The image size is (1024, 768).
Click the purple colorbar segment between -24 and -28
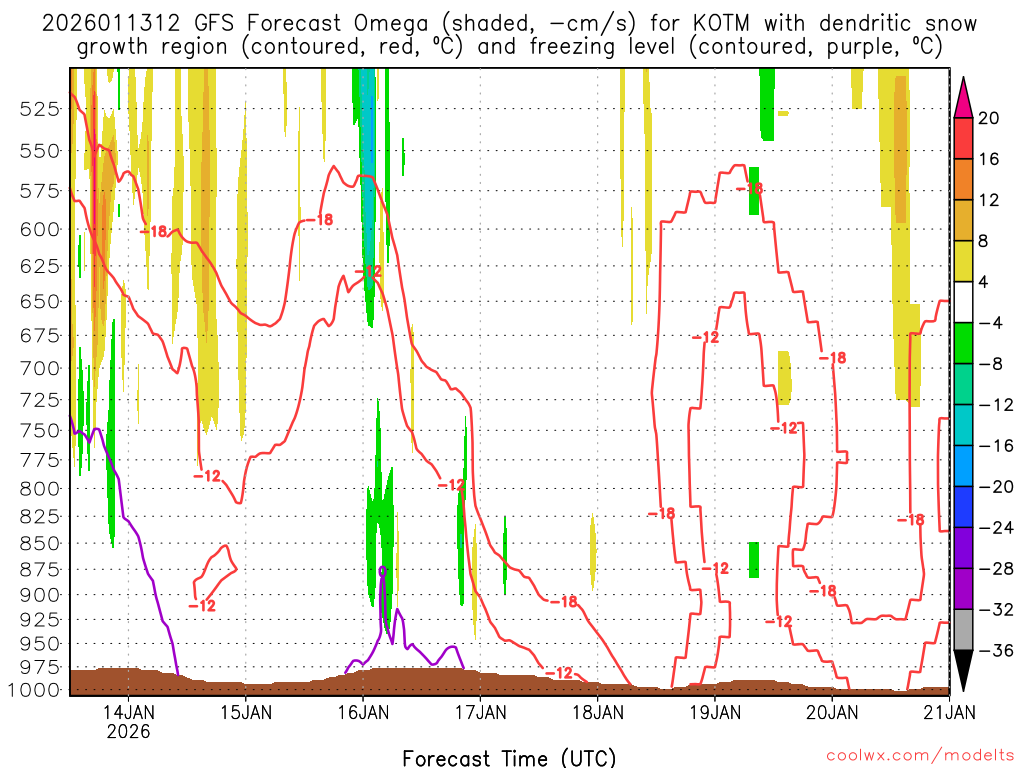point(963,547)
